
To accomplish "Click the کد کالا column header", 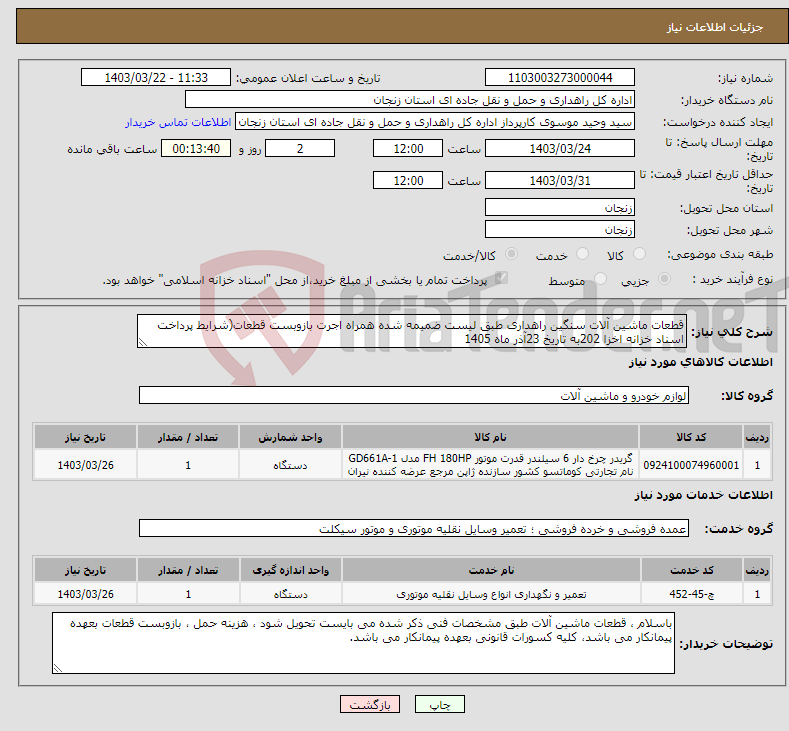I will [x=691, y=437].
